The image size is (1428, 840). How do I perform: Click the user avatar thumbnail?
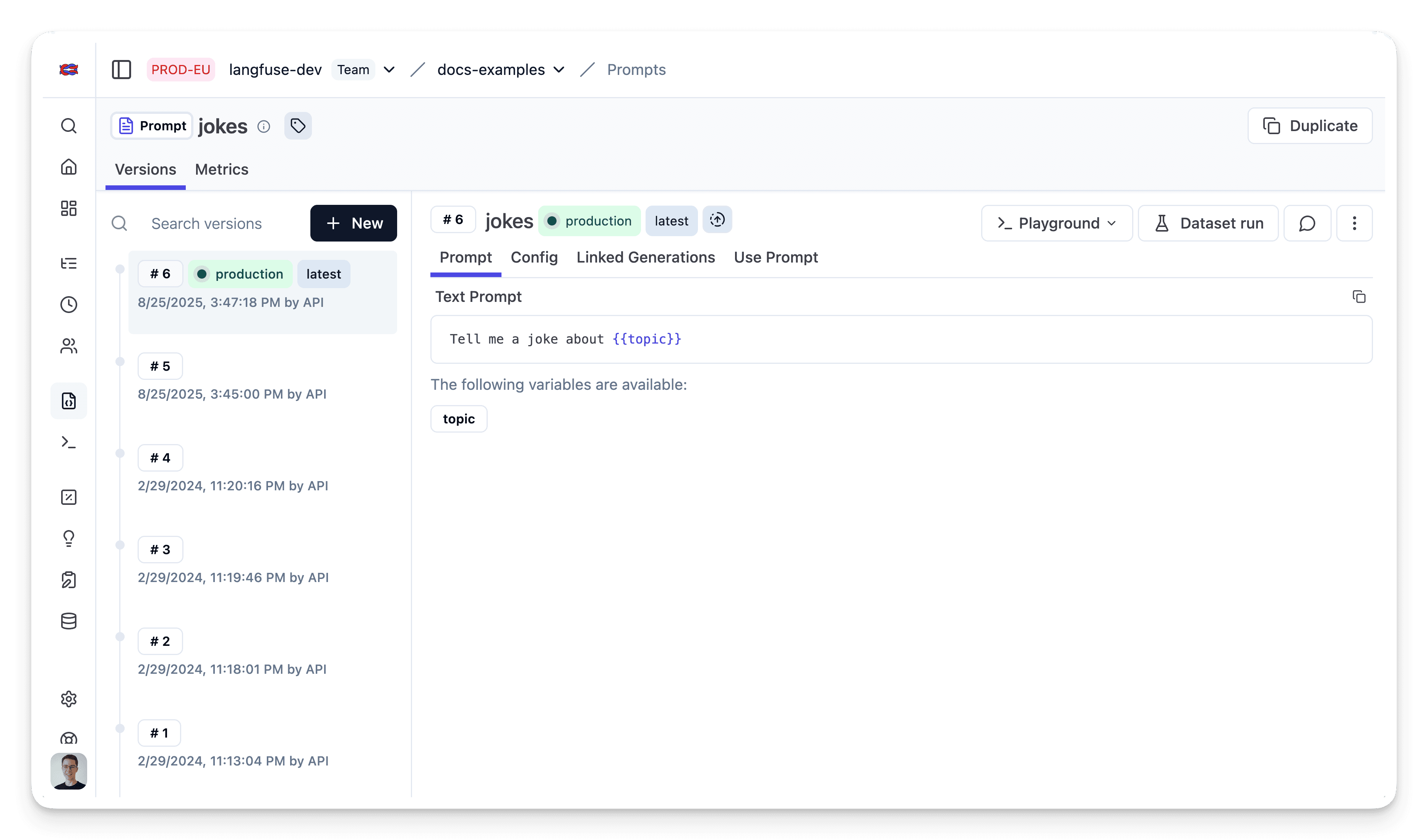68,770
